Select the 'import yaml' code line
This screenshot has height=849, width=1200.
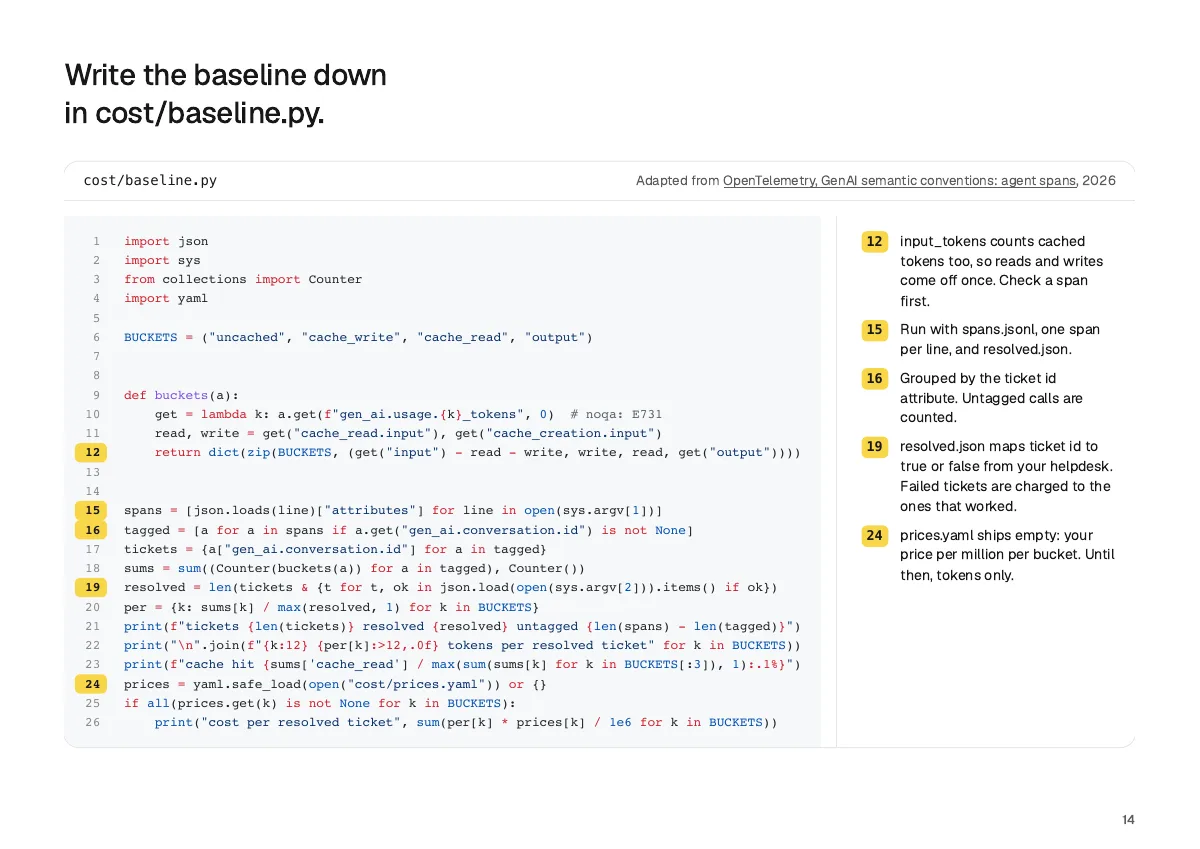pyautogui.click(x=166, y=298)
